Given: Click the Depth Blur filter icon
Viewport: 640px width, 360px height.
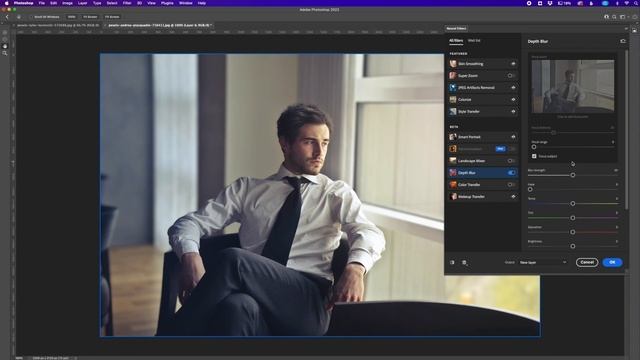Looking at the screenshot, I should (453, 173).
